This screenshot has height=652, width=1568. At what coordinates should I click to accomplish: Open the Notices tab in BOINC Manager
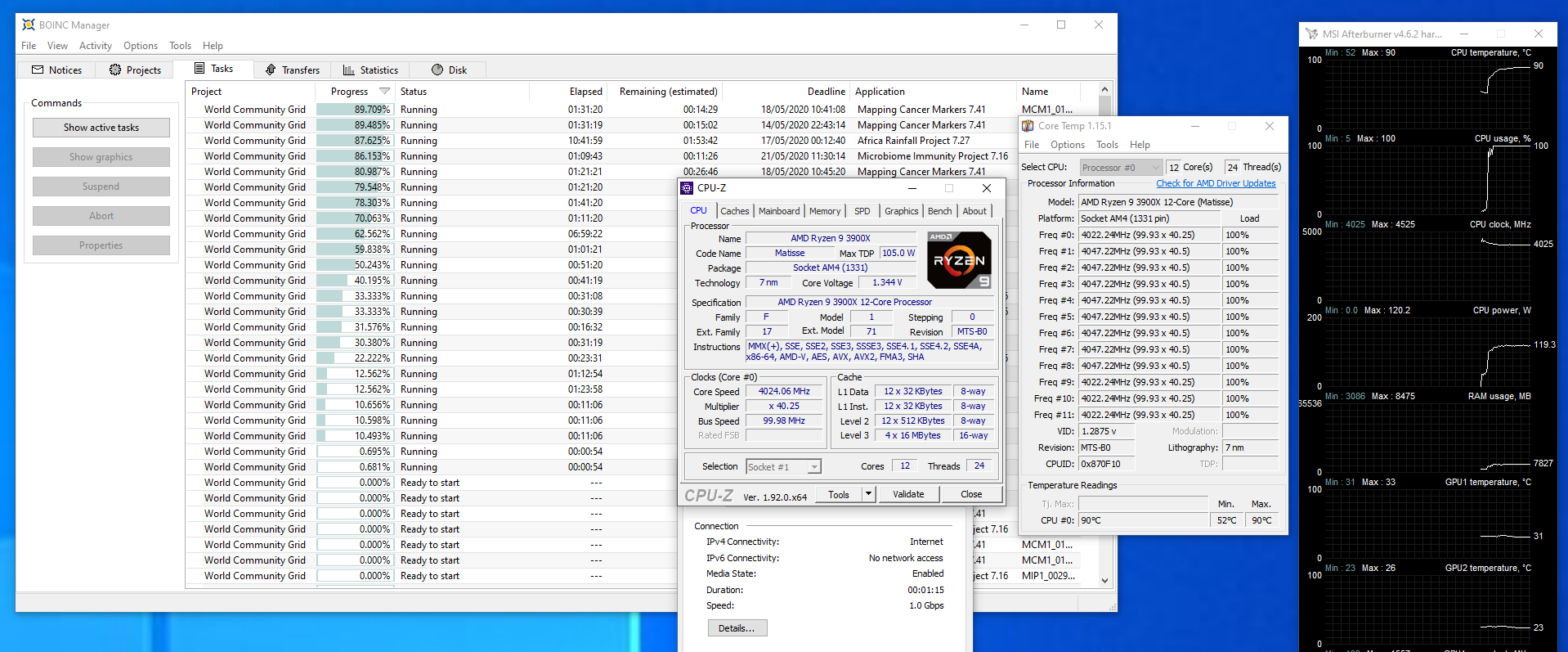click(x=56, y=70)
